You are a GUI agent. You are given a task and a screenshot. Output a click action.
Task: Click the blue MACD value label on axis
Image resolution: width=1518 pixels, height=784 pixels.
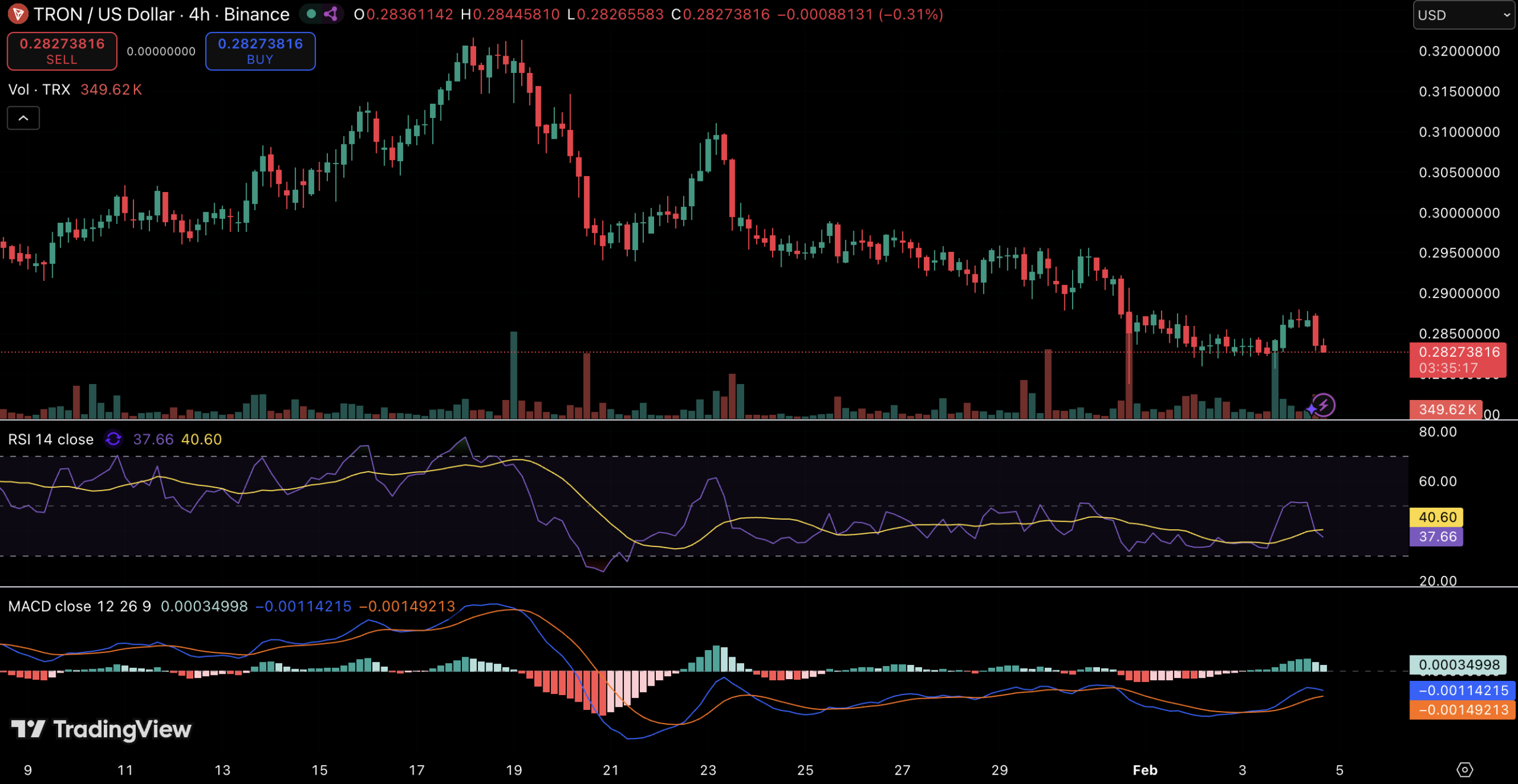(x=1463, y=690)
